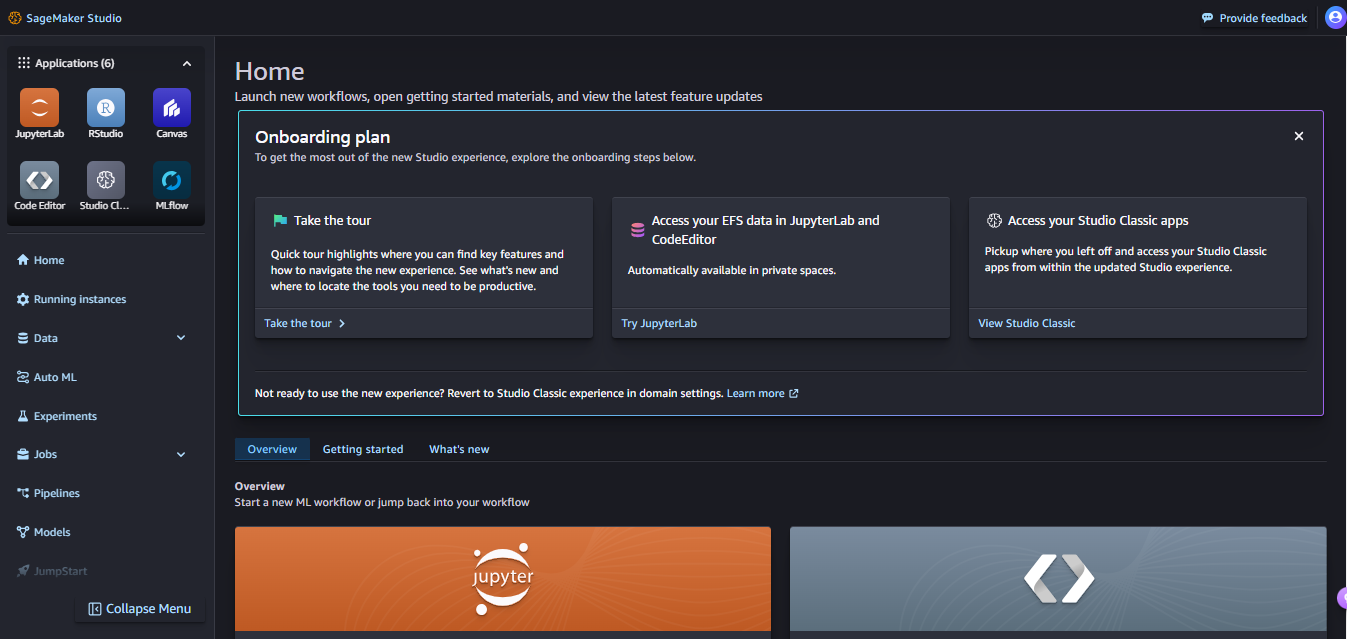Click the collapse panel icon in Collapse Menu
The image size is (1347, 639).
click(95, 609)
